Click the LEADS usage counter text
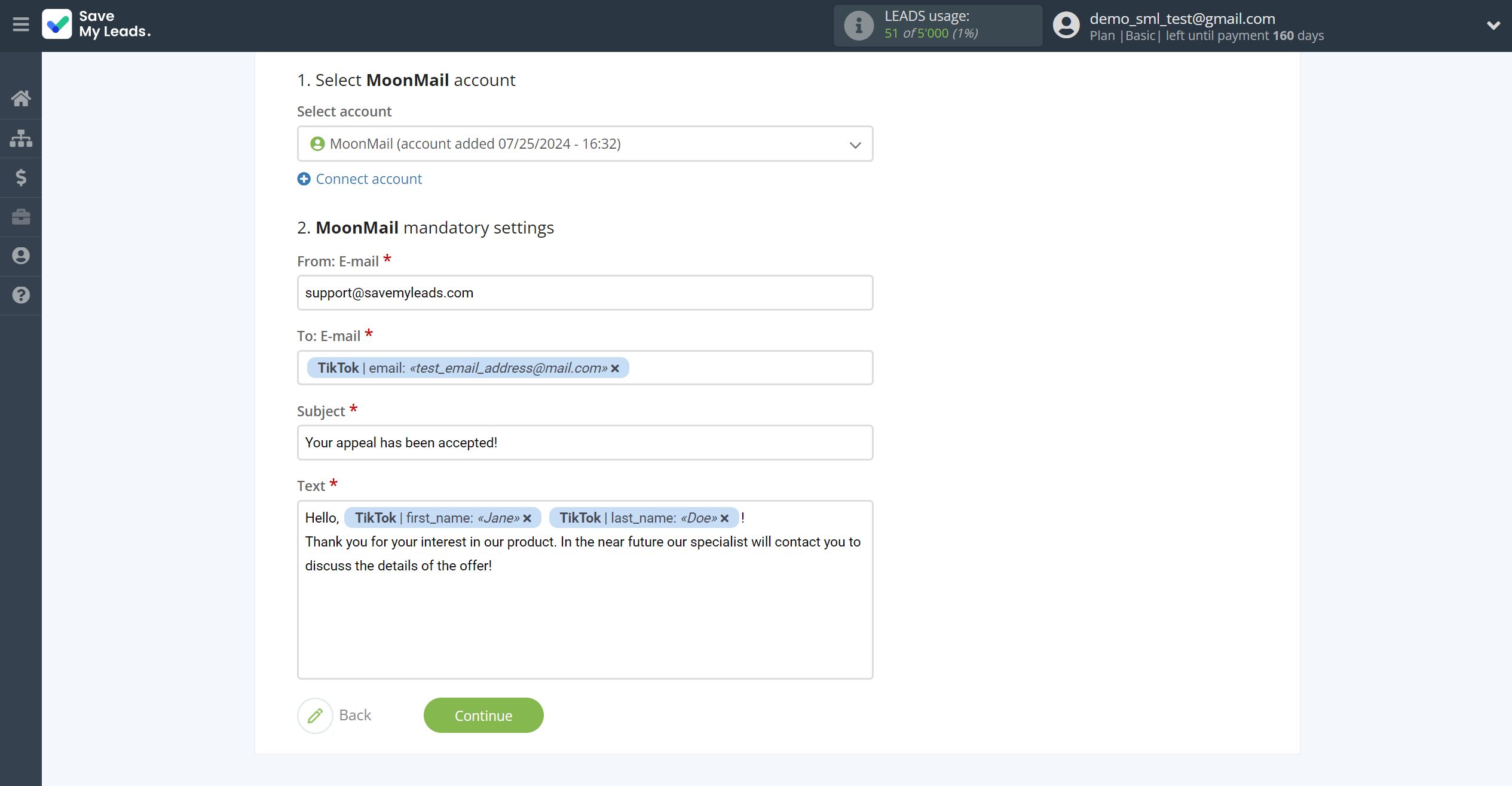Viewport: 1512px width, 786px height. [931, 33]
